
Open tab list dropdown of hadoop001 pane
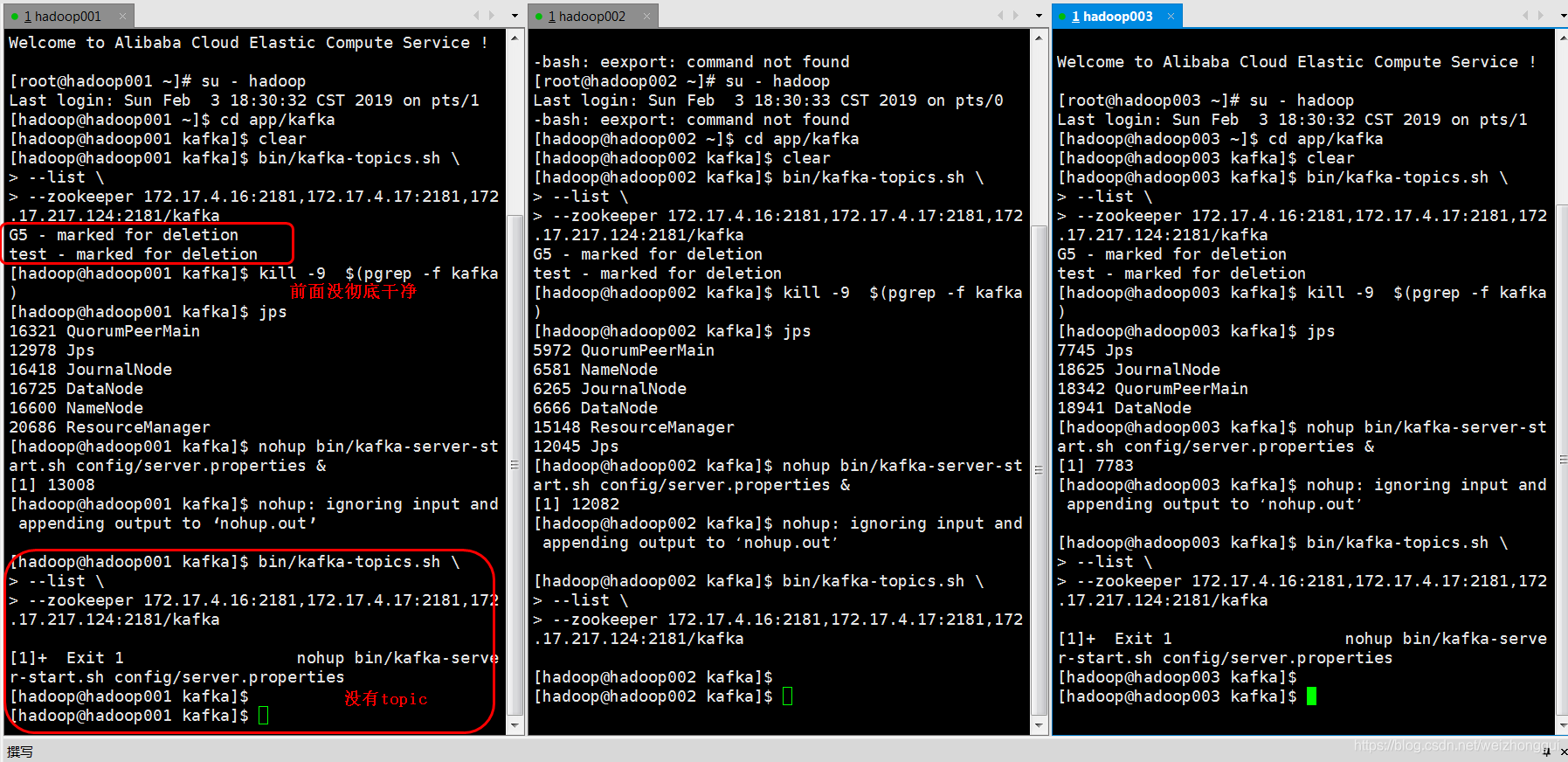(515, 16)
